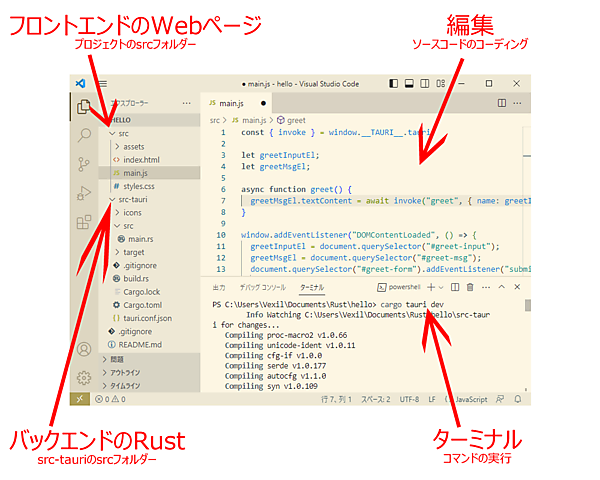
Task: Open the Manage settings gear
Action: 84,377
